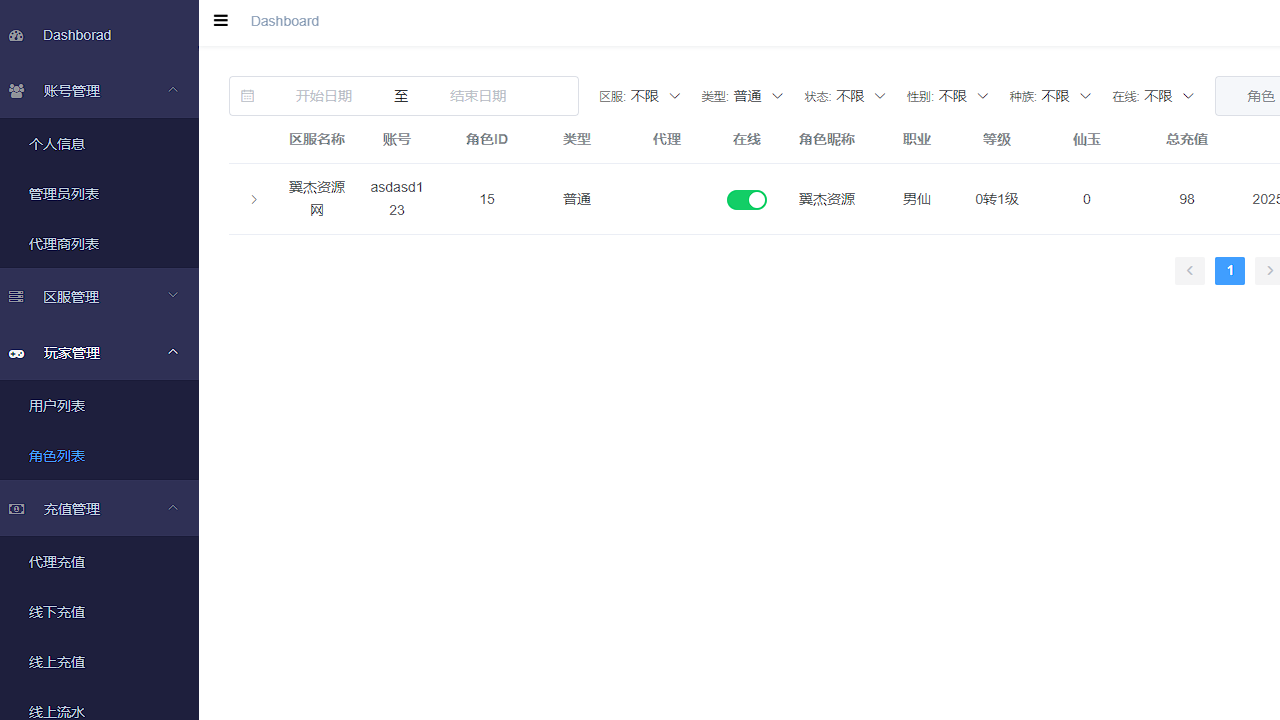Image resolution: width=1280 pixels, height=720 pixels.
Task: Click the Dashboard breadcrumb link
Action: pos(285,21)
